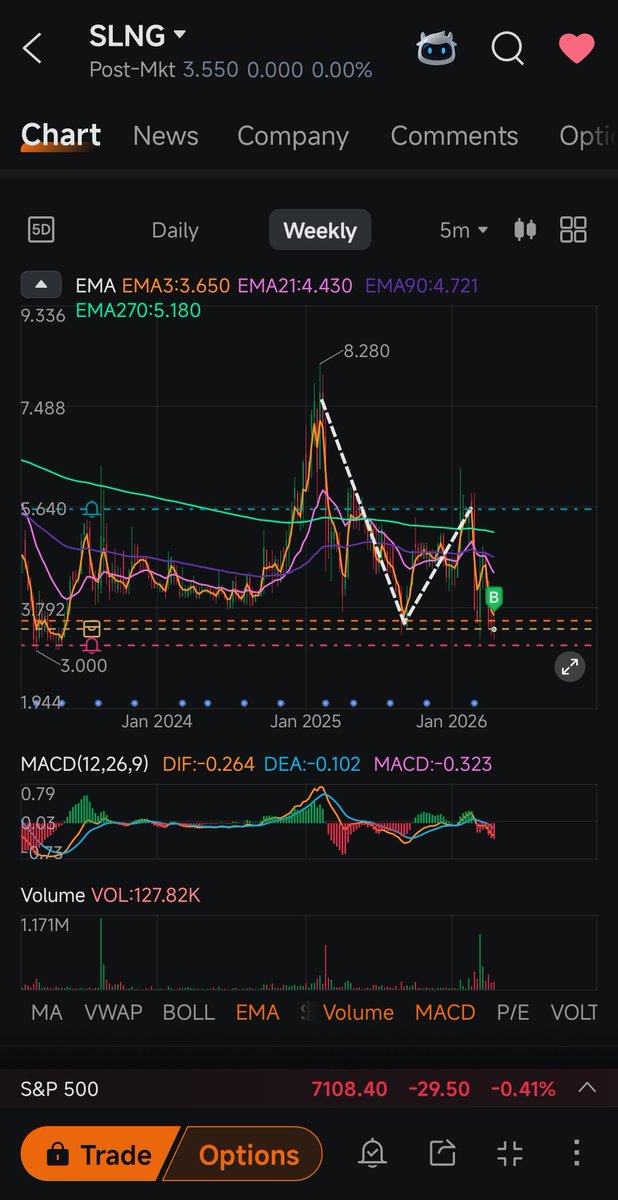Select the 5D chart range icon

(41, 230)
